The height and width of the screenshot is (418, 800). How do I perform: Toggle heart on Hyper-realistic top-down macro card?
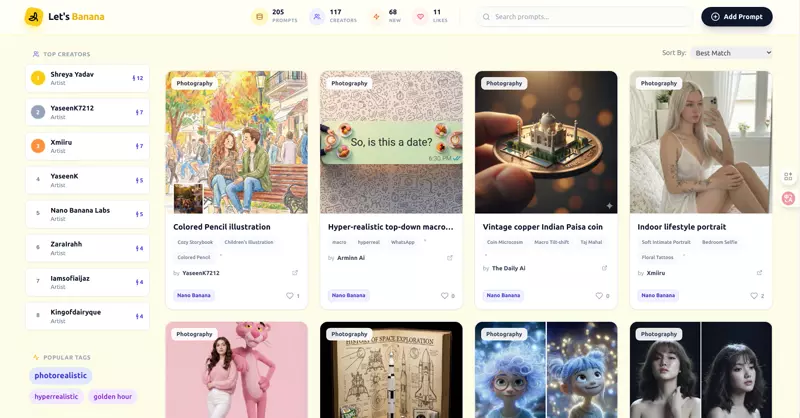[x=445, y=296]
